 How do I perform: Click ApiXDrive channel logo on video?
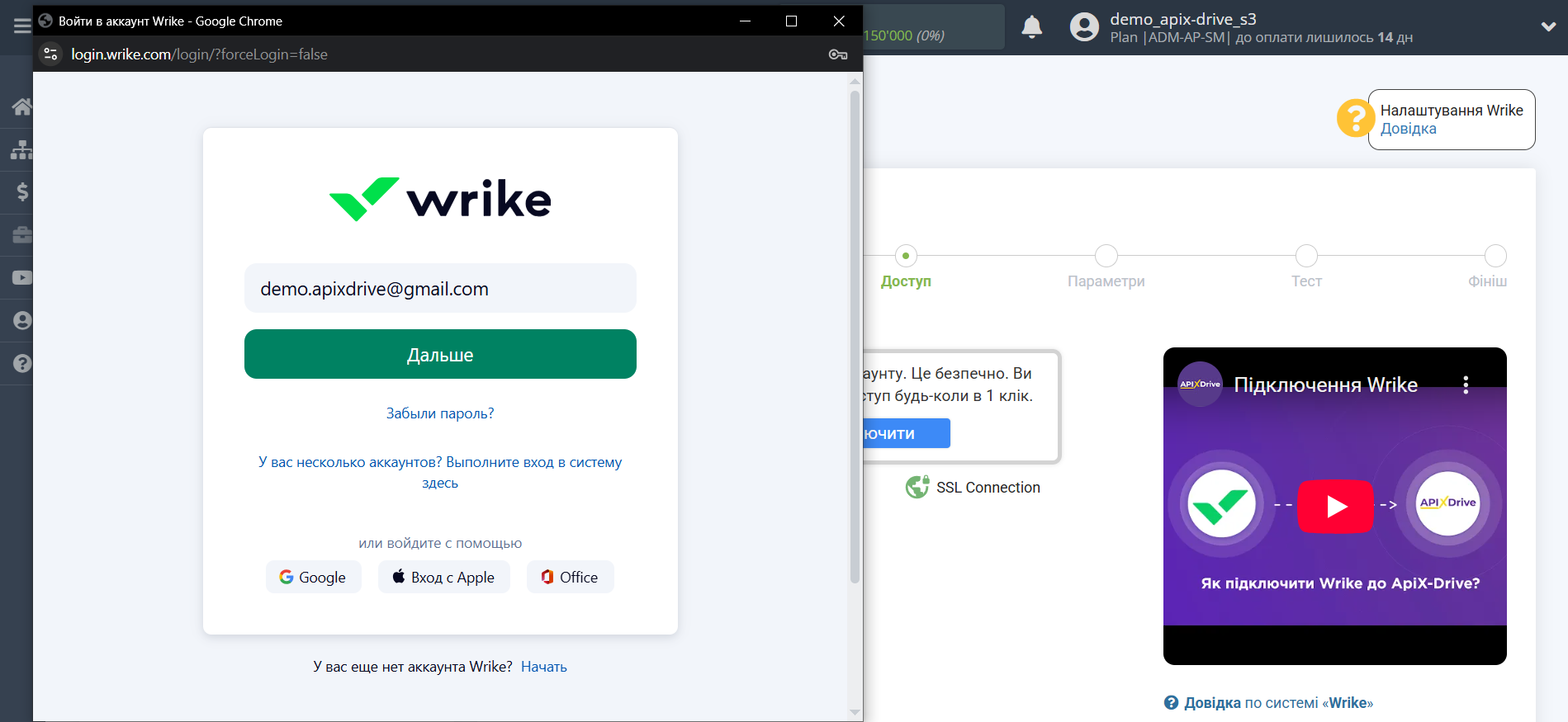point(1200,385)
